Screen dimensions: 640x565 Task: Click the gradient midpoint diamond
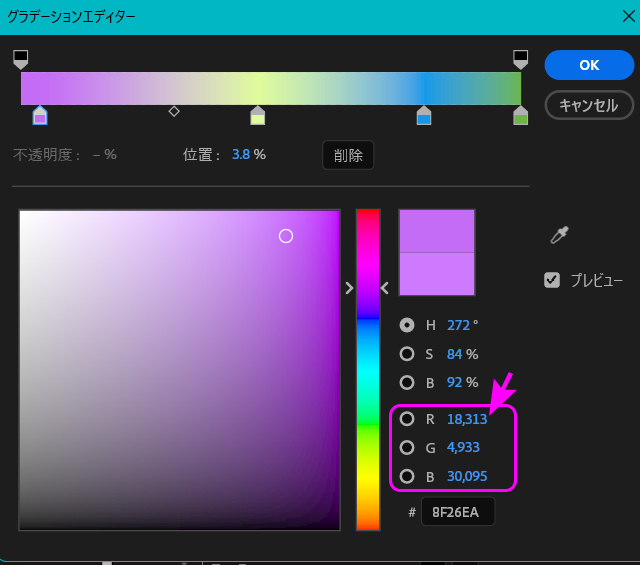[x=174, y=111]
